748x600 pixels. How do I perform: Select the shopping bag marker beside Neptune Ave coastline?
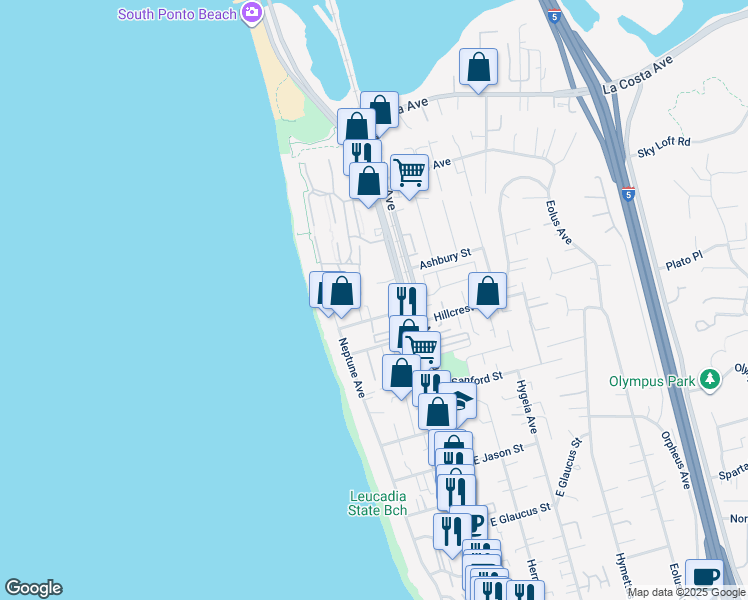click(342, 292)
